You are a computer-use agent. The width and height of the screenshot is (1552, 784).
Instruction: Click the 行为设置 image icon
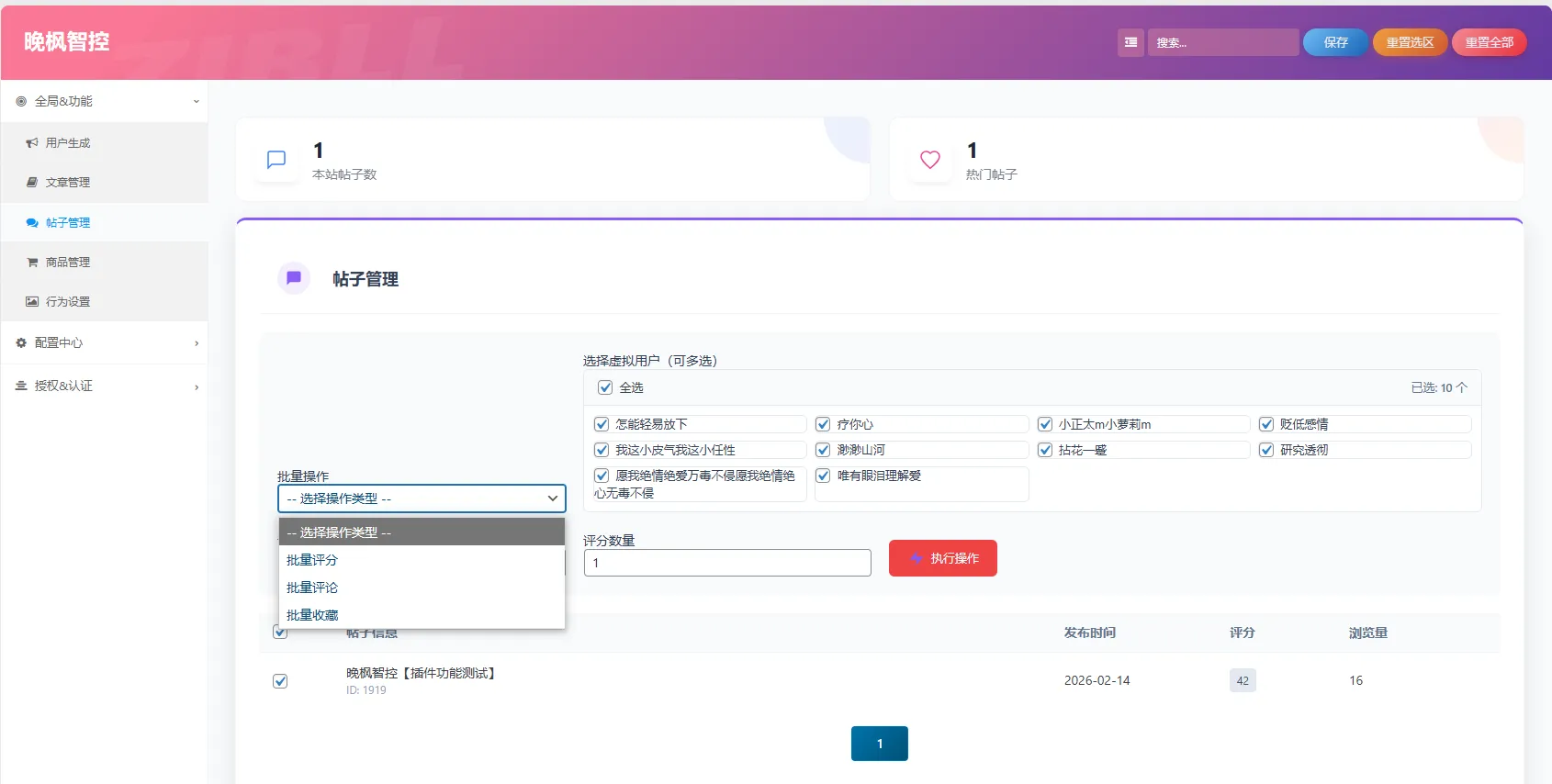(x=32, y=302)
